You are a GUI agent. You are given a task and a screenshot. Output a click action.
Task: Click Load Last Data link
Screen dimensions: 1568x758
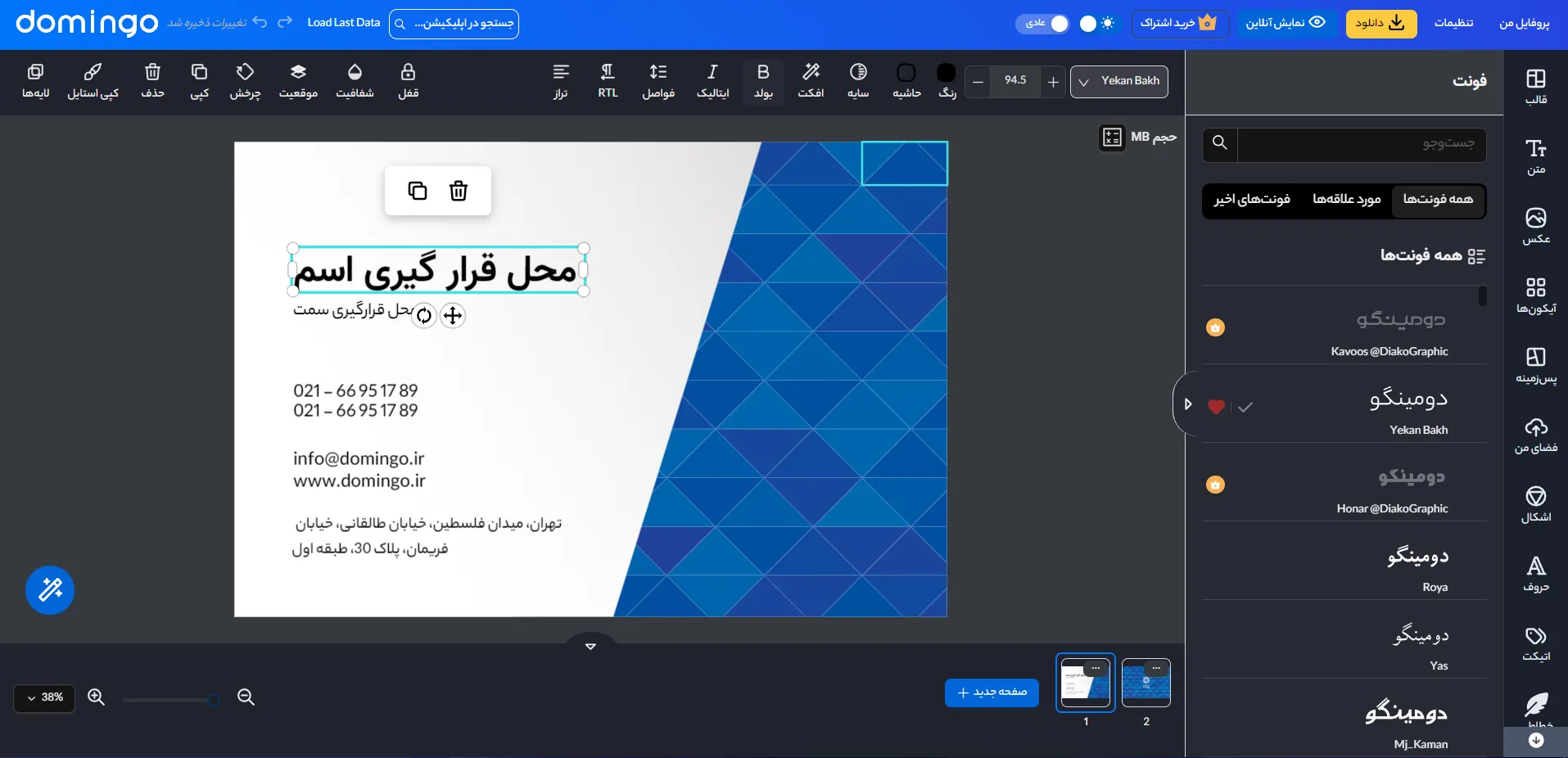click(x=343, y=23)
